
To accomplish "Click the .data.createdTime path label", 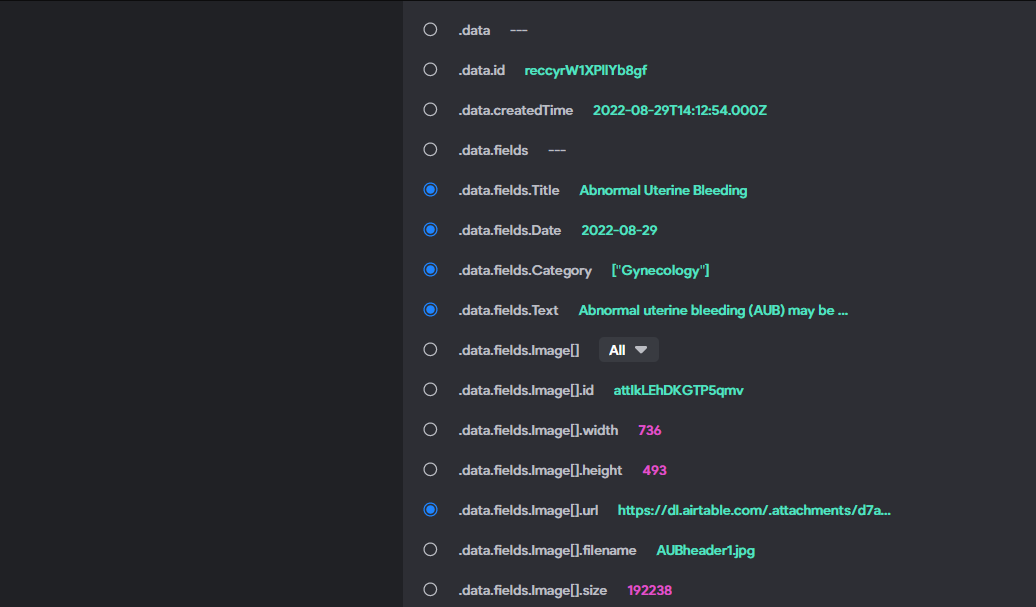I will [516, 110].
